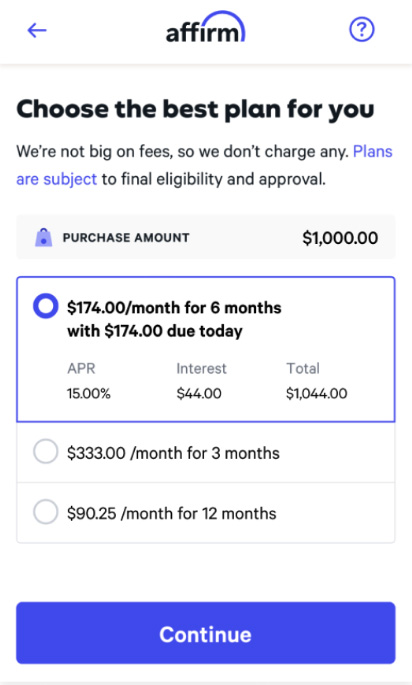This screenshot has width=412, height=685.
Task: Click the $174.00/month for 6 months heading
Action: point(174,308)
